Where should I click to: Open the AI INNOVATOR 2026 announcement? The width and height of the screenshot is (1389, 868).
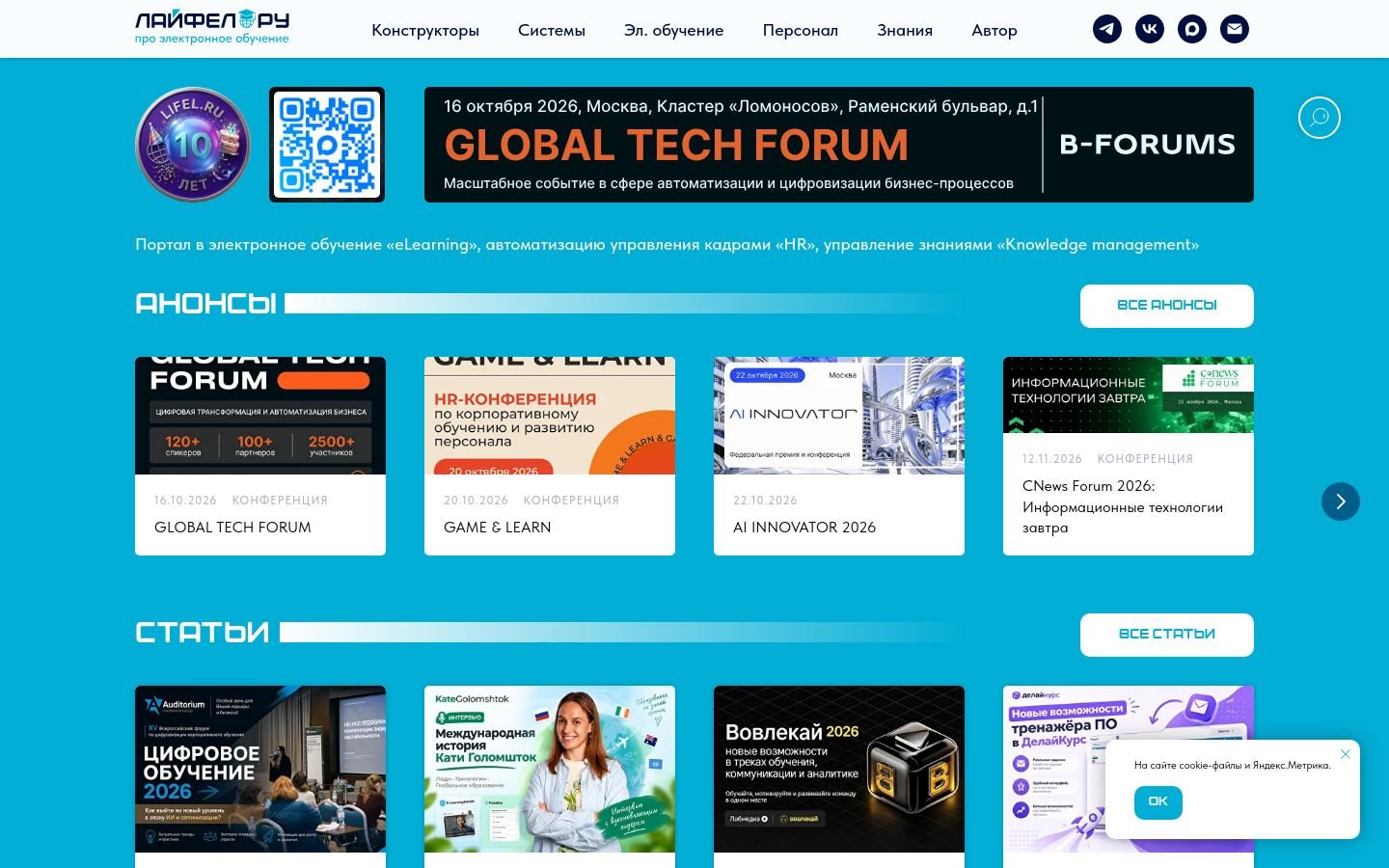[839, 456]
